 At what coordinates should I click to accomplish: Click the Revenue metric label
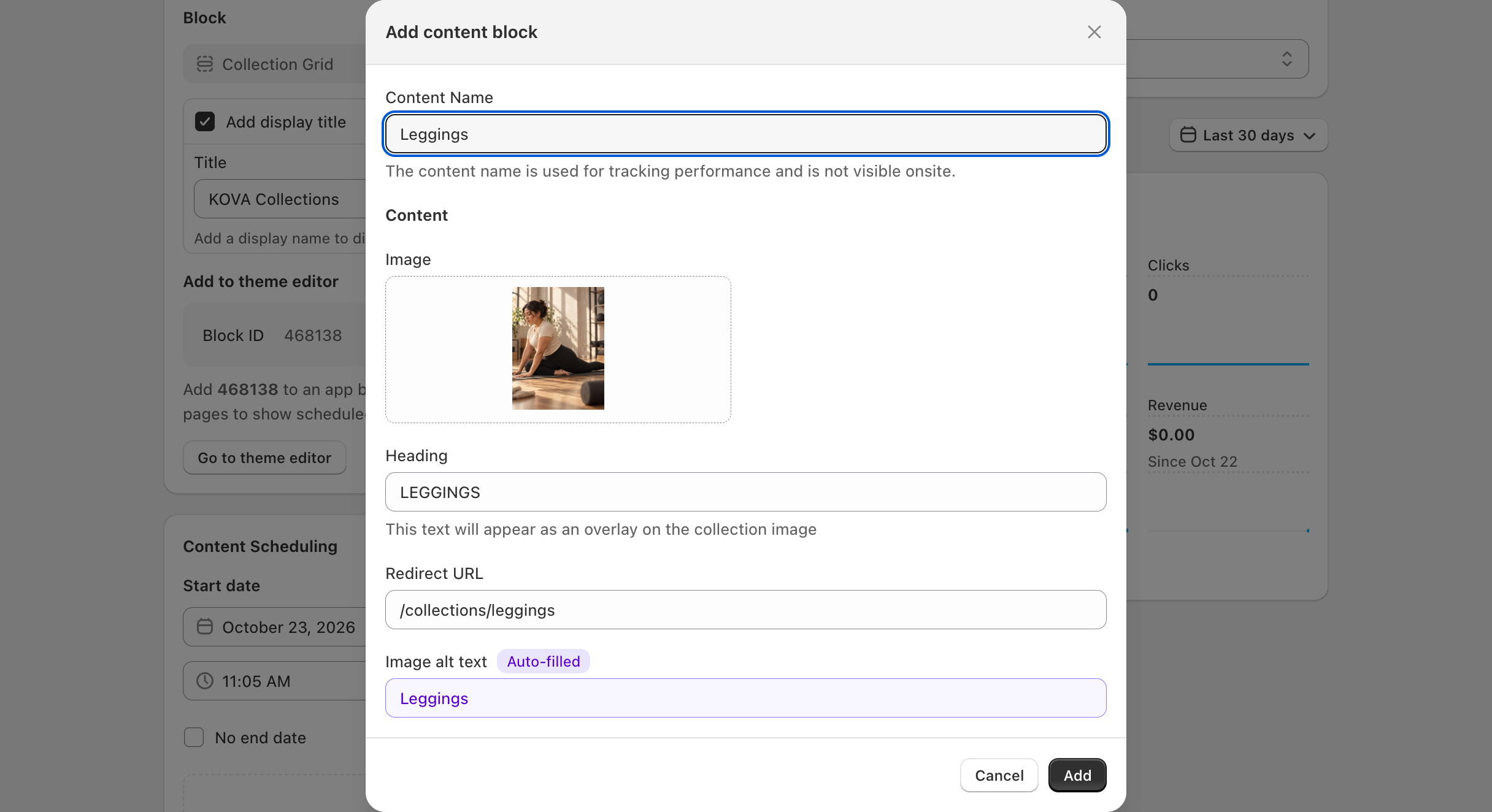pos(1177,405)
